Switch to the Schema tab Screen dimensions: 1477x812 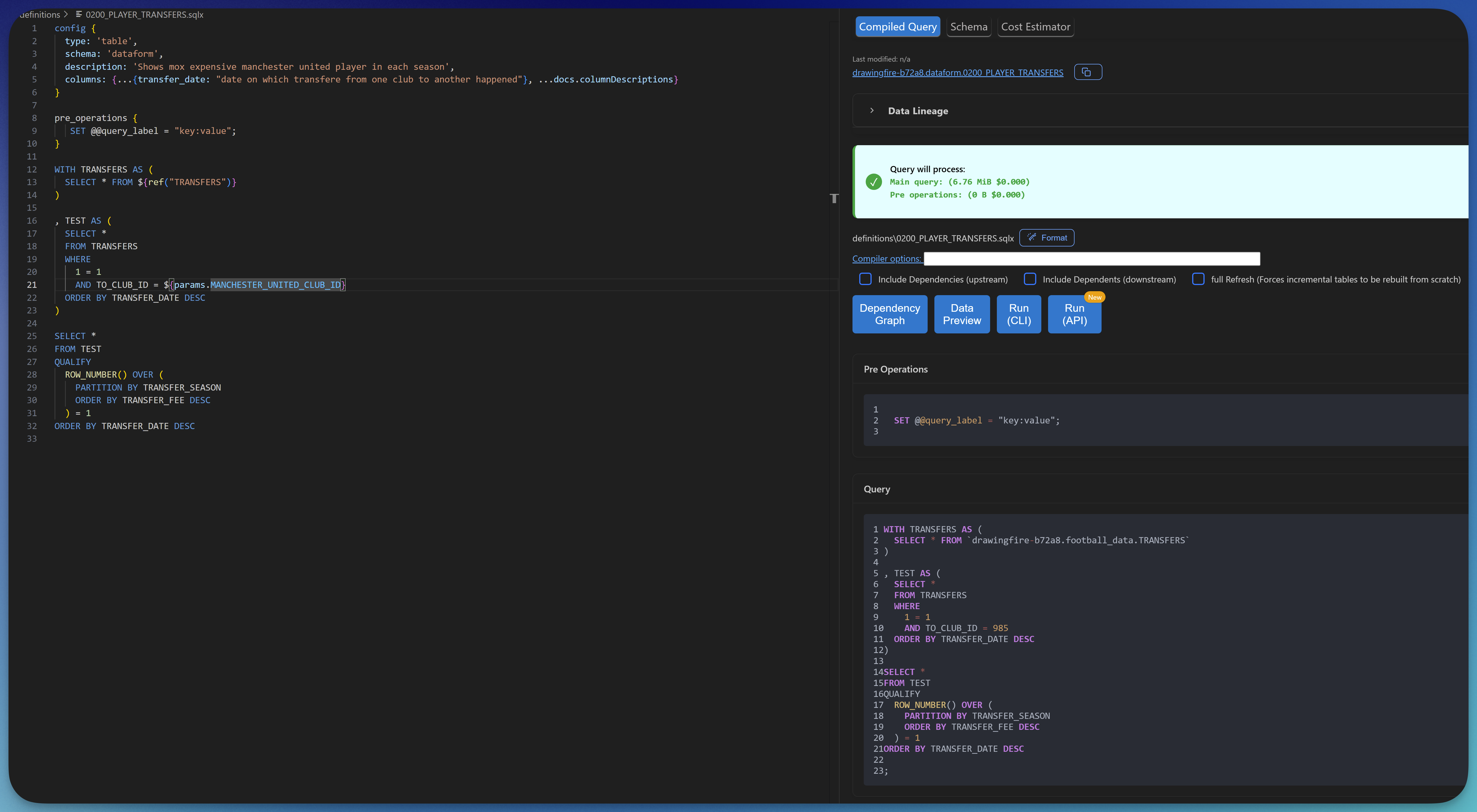pyautogui.click(x=968, y=26)
